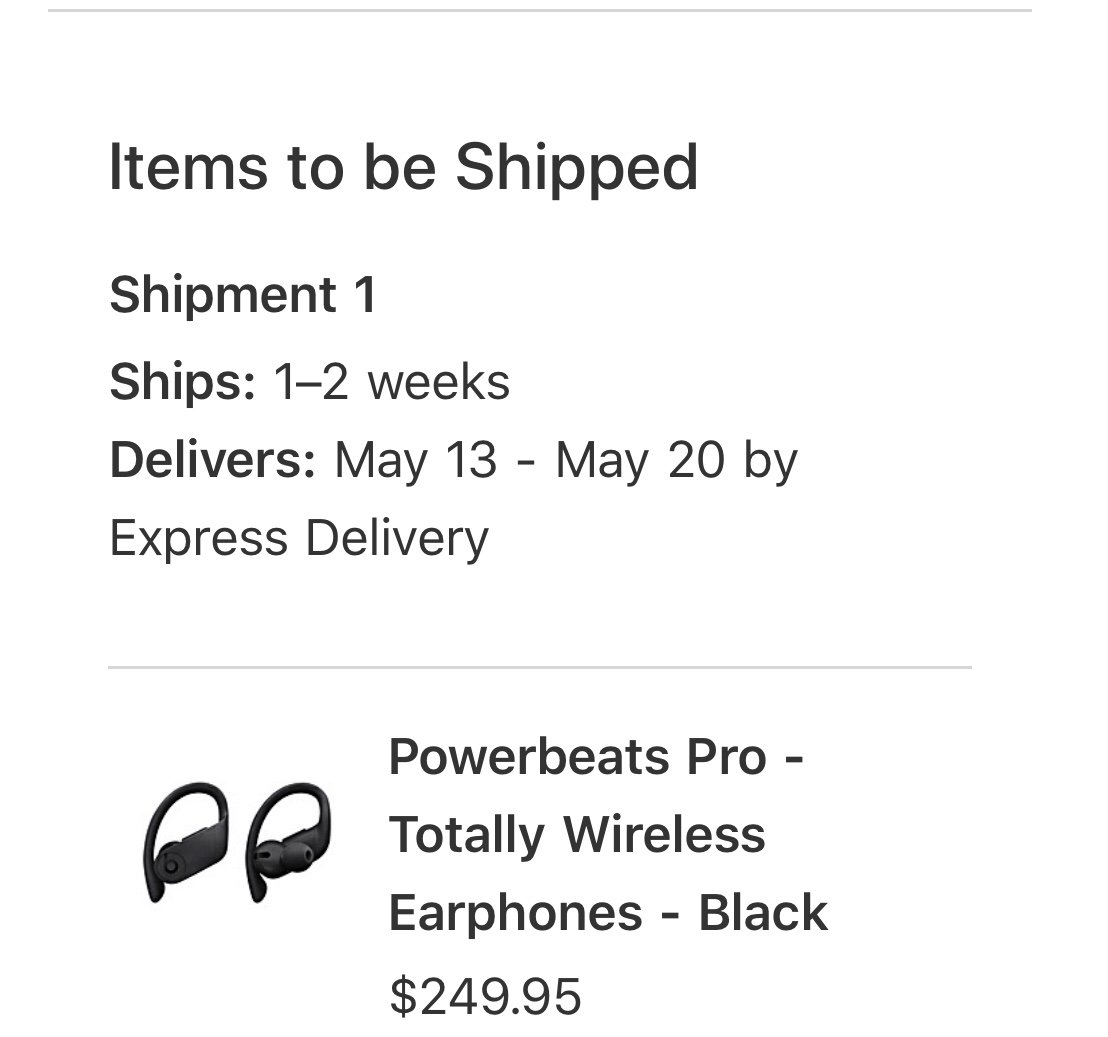
Task: Select the 'May 13' start date
Action: [x=415, y=460]
